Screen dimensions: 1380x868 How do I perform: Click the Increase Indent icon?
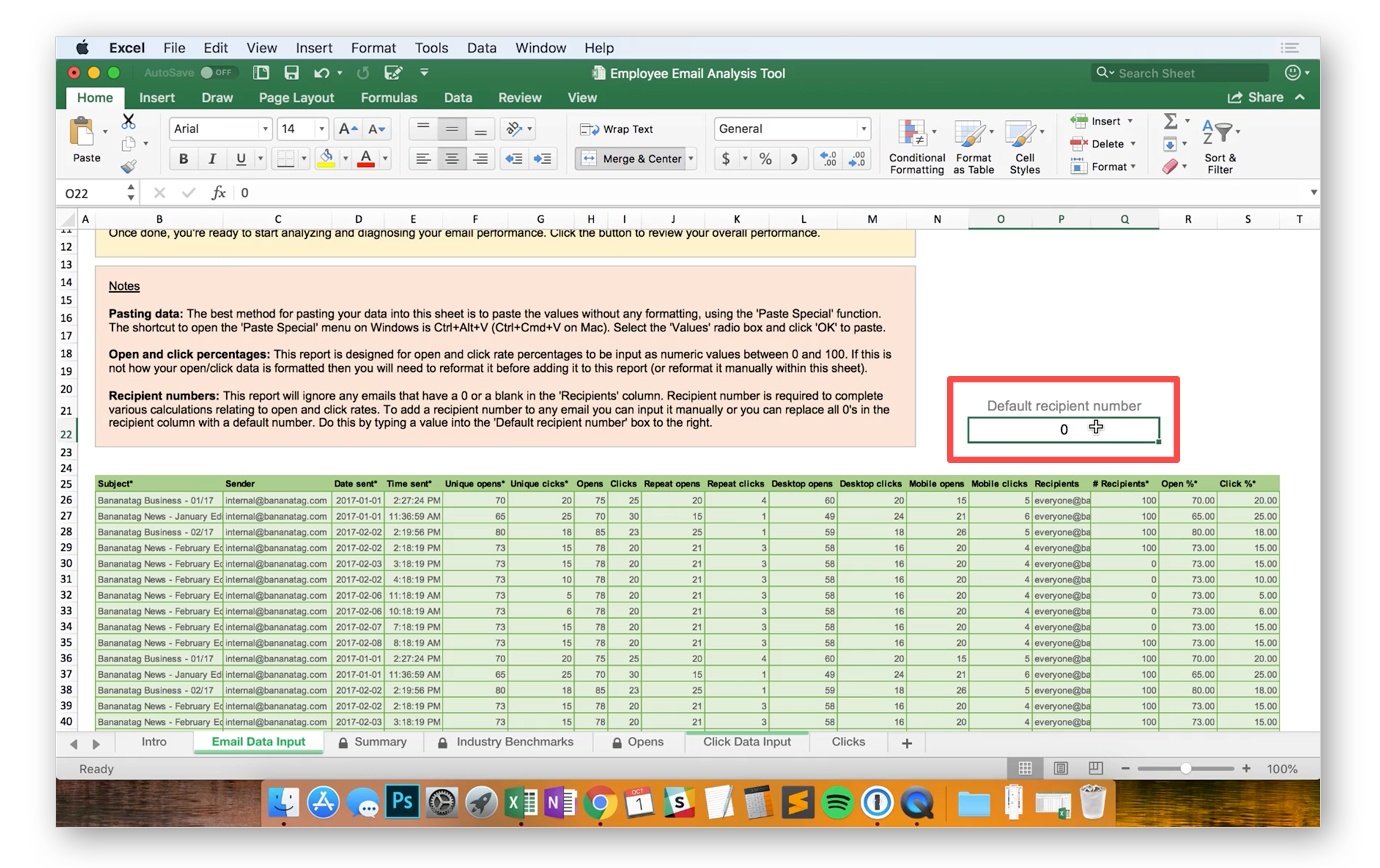pos(543,159)
